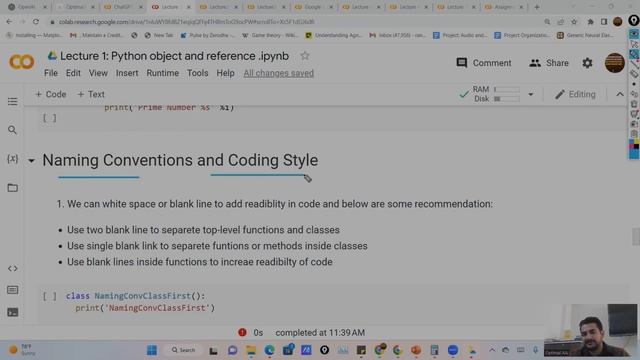
Task: Click the Colab logo
Action: click(x=22, y=62)
